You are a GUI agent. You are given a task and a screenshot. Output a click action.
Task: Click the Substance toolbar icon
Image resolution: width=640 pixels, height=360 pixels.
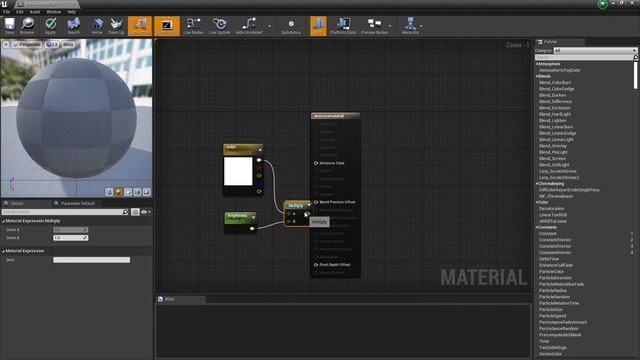[291, 26]
